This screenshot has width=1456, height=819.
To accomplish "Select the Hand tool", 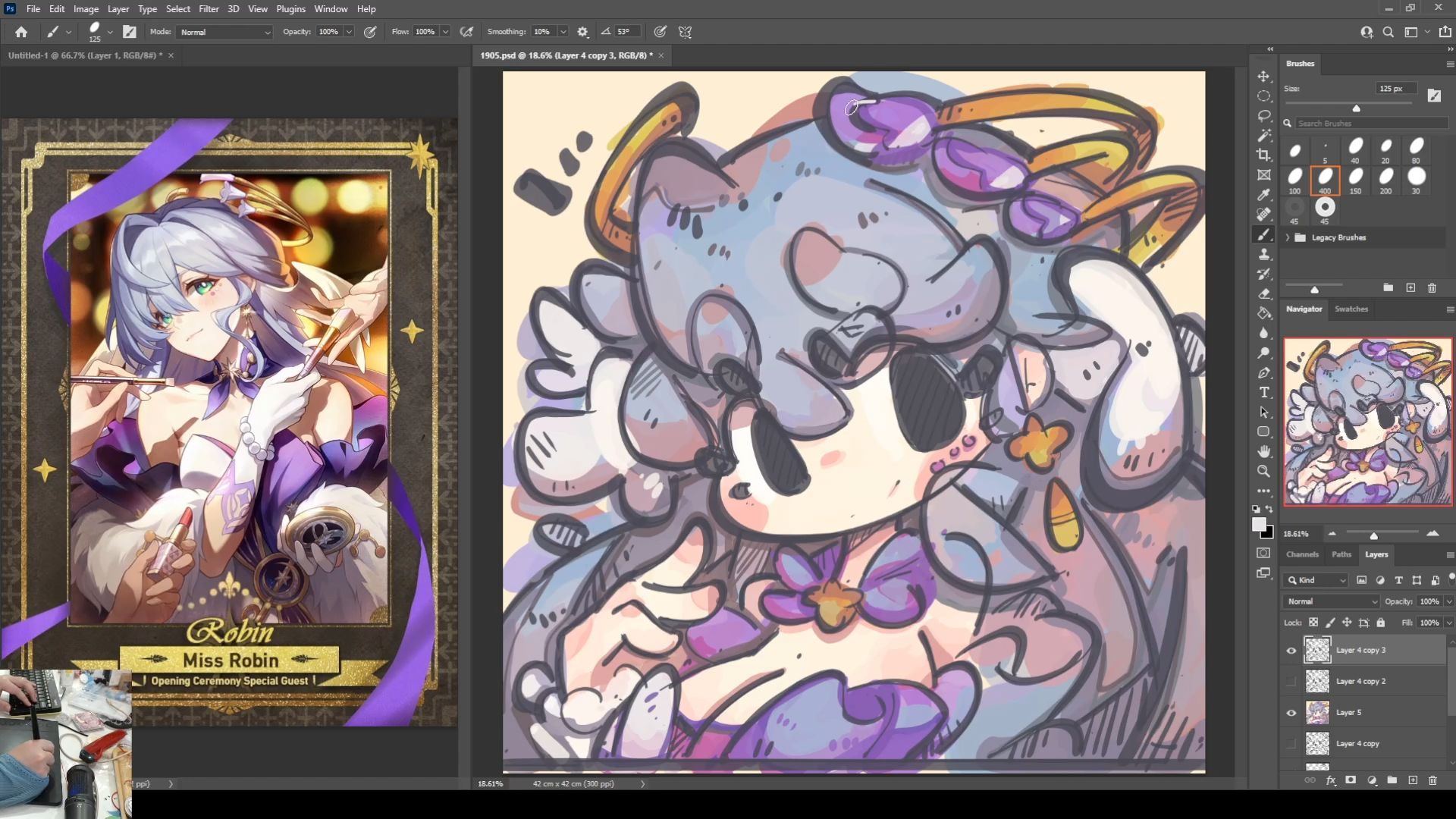I will 1263,451.
